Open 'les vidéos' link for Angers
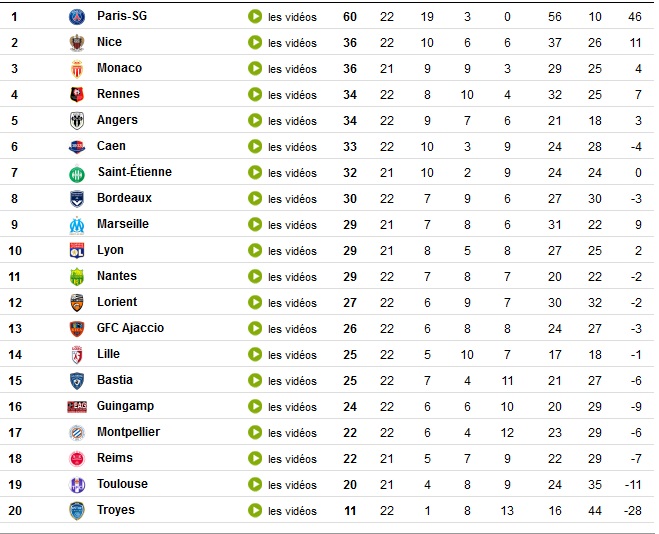Viewport: 659px width, 534px height. [292, 121]
